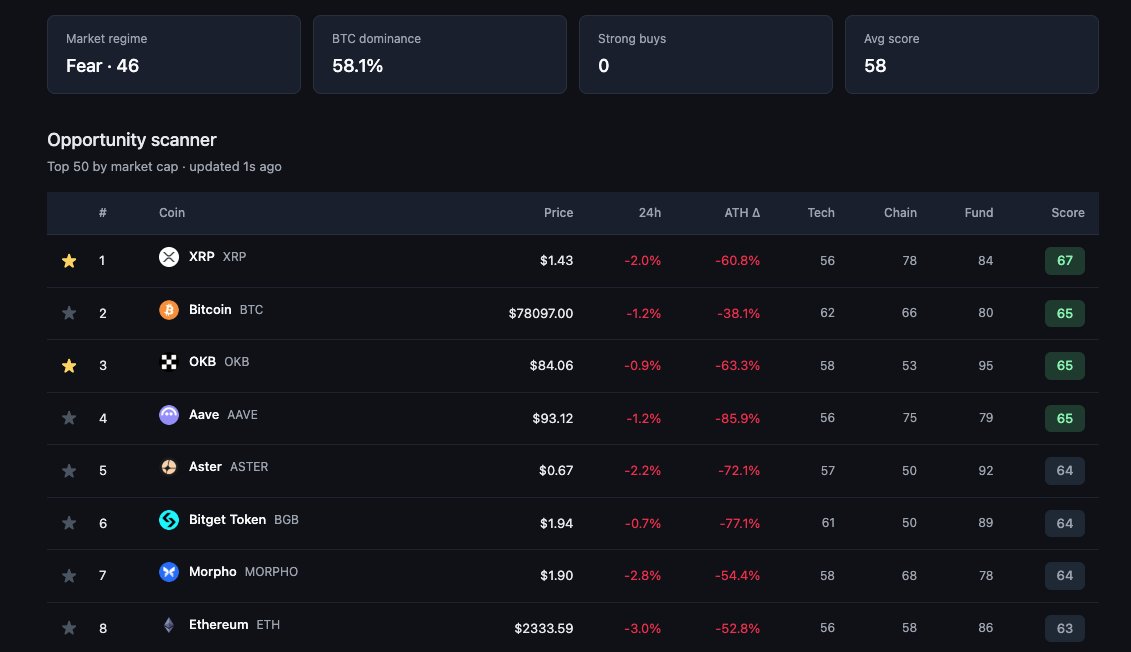Viewport: 1131px width, 652px height.
Task: Click the ASTER ticker symbol
Action: click(x=249, y=467)
